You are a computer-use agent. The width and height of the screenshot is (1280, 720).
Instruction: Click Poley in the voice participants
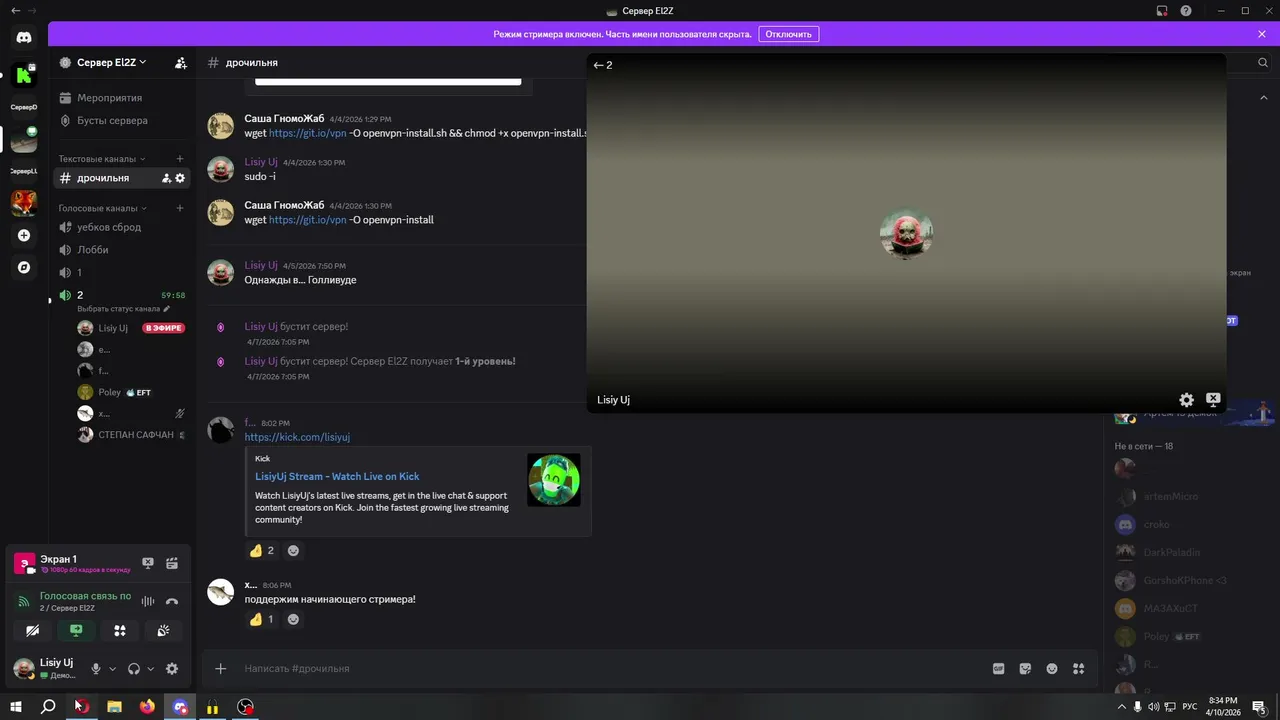(109, 392)
